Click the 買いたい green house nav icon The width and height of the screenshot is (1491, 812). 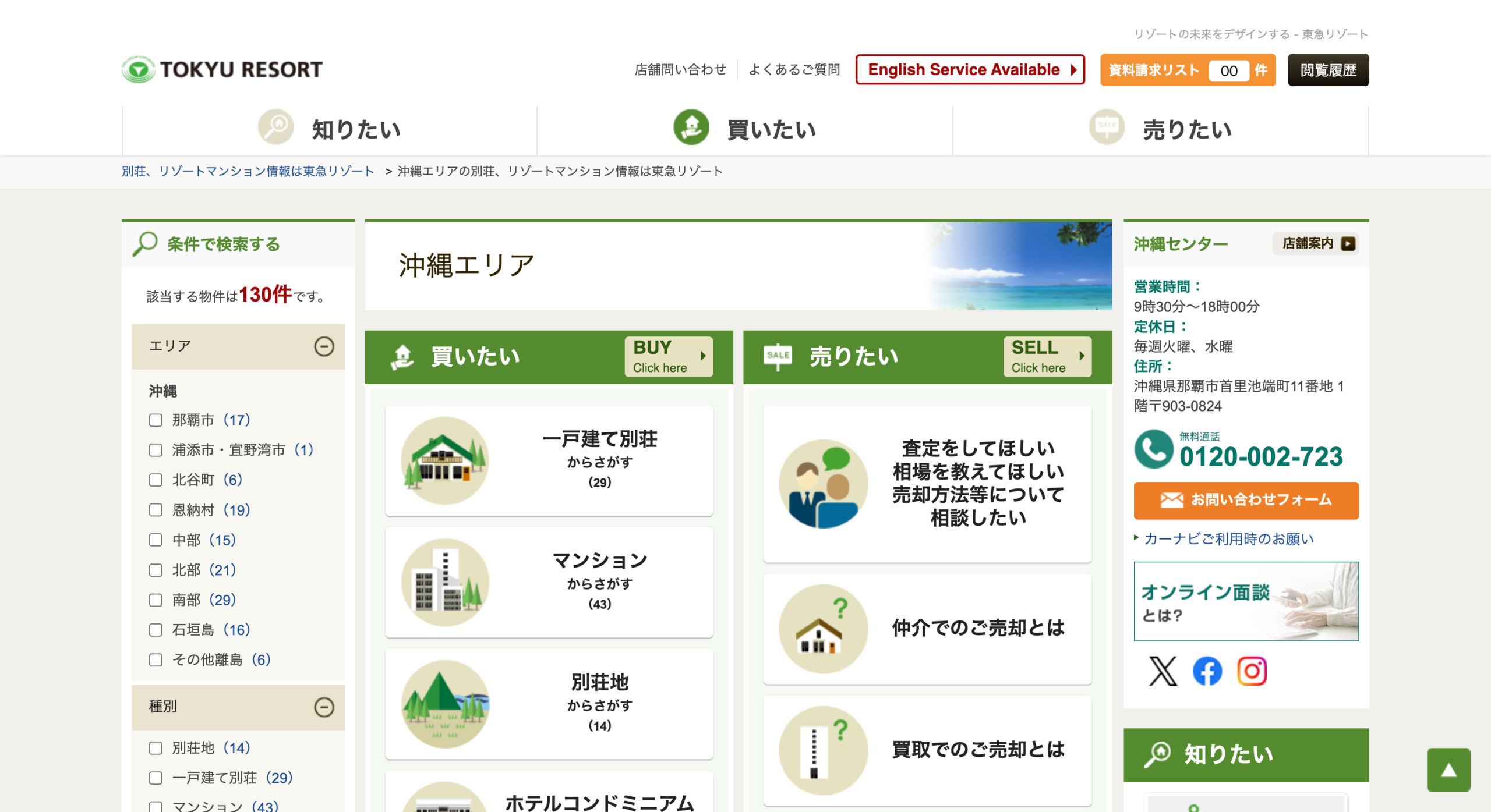pos(691,127)
